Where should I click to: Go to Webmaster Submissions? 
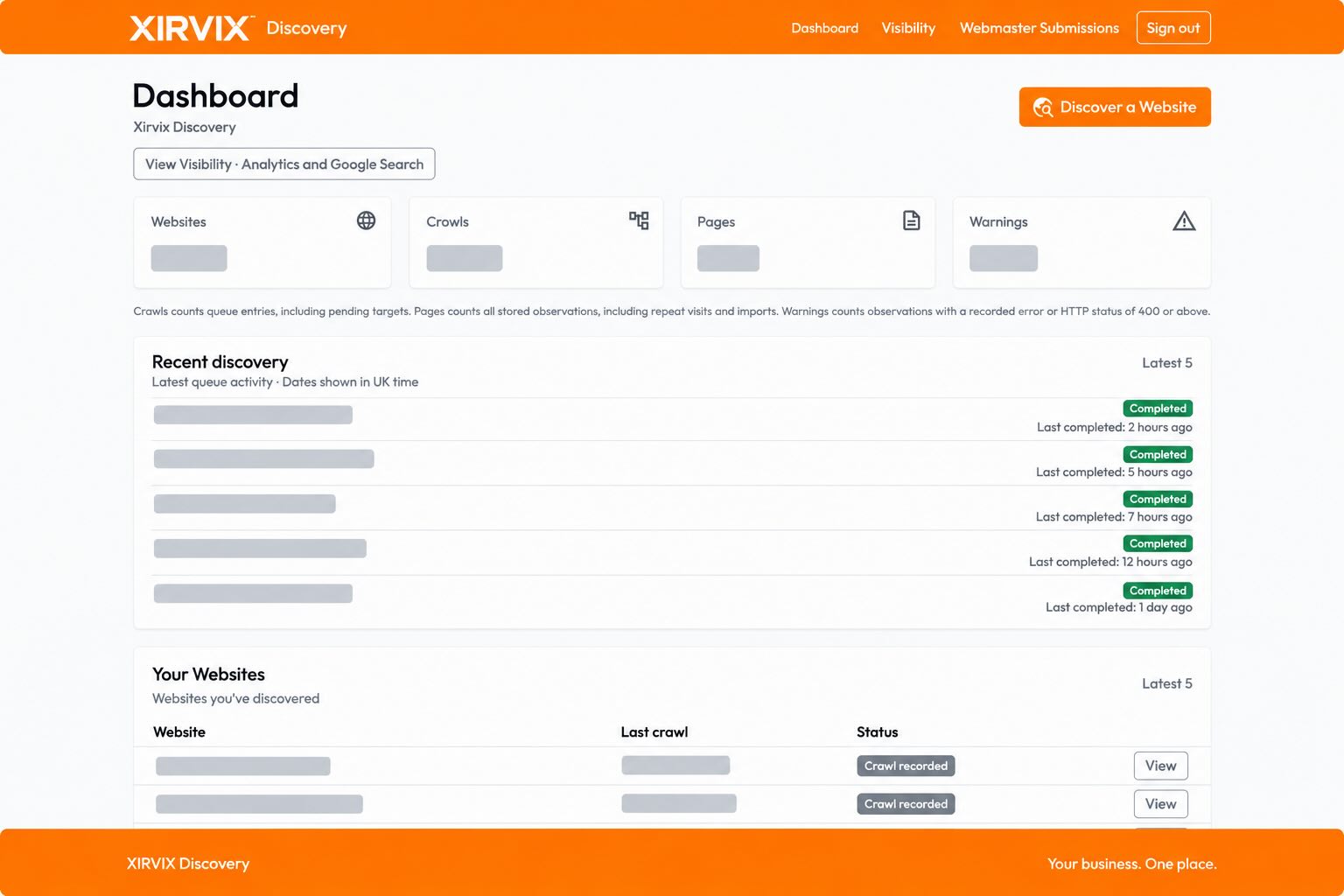click(x=1039, y=28)
